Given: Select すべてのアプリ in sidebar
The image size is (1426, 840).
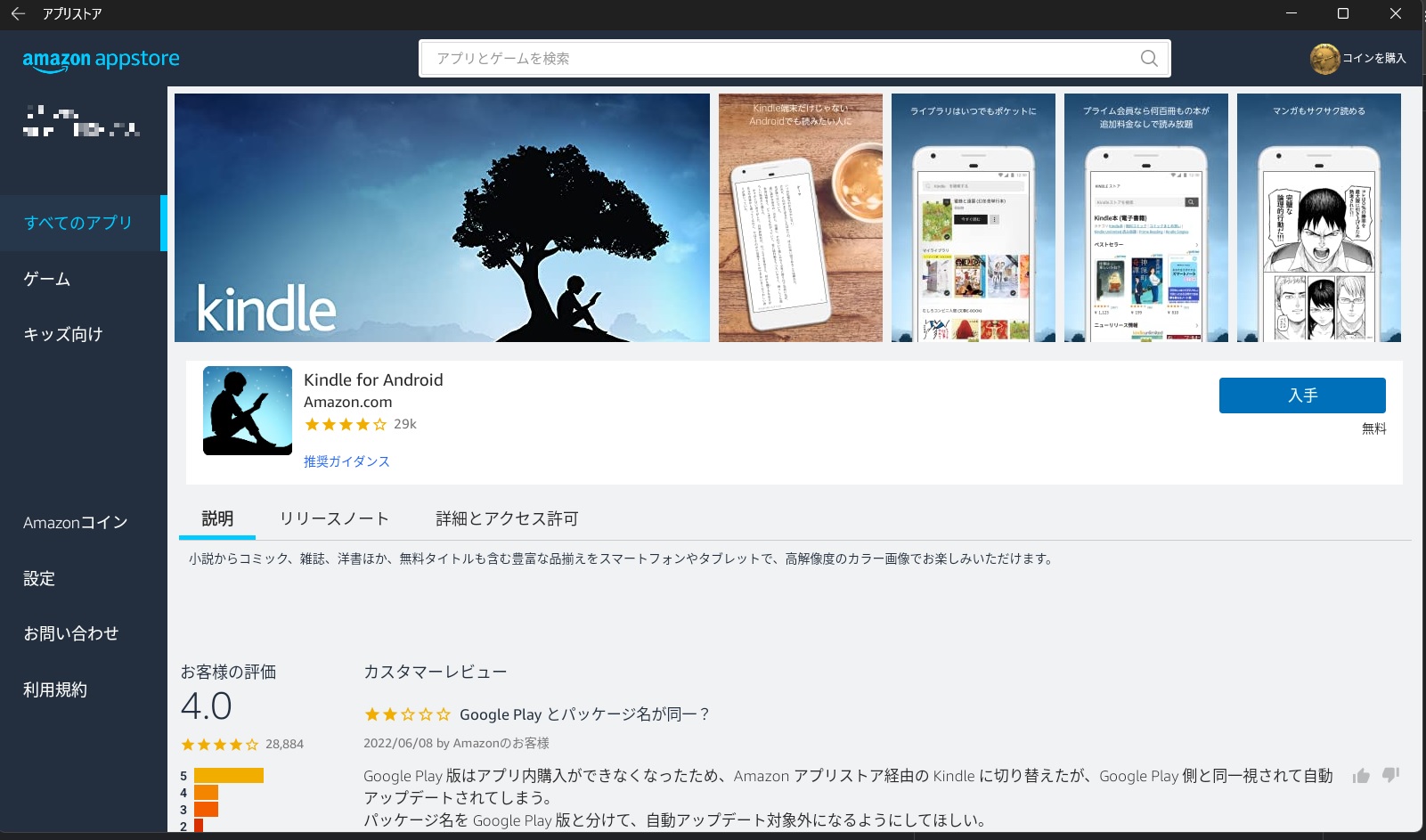Looking at the screenshot, I should point(84,223).
